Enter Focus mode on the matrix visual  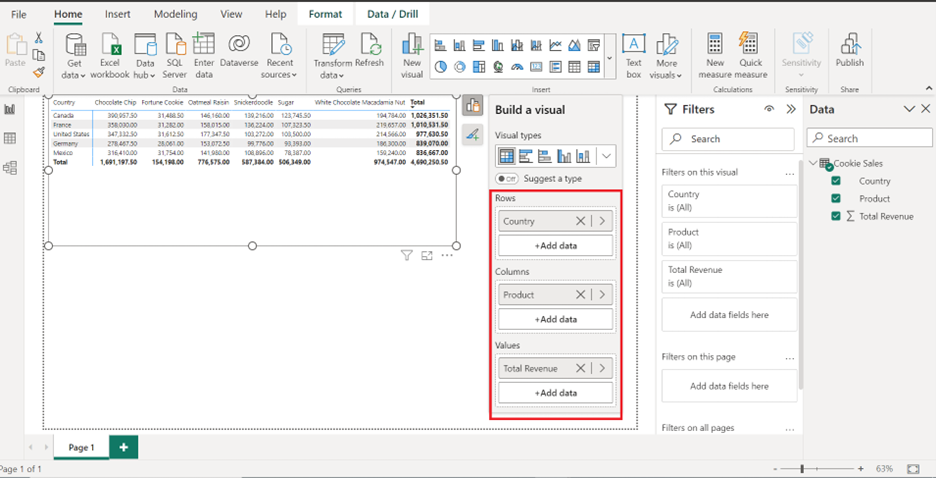426,255
